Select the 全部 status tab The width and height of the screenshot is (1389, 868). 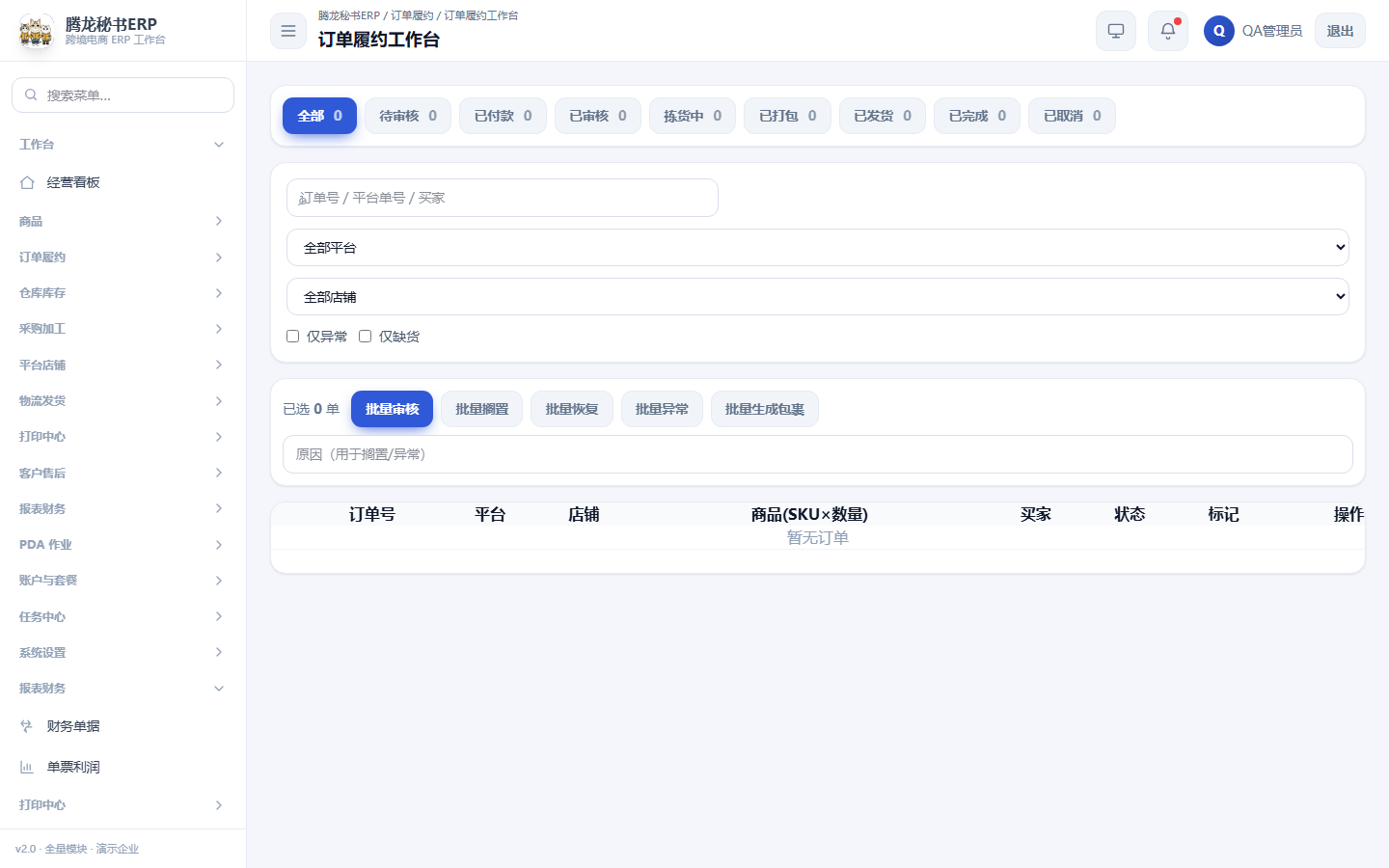pyautogui.click(x=319, y=116)
